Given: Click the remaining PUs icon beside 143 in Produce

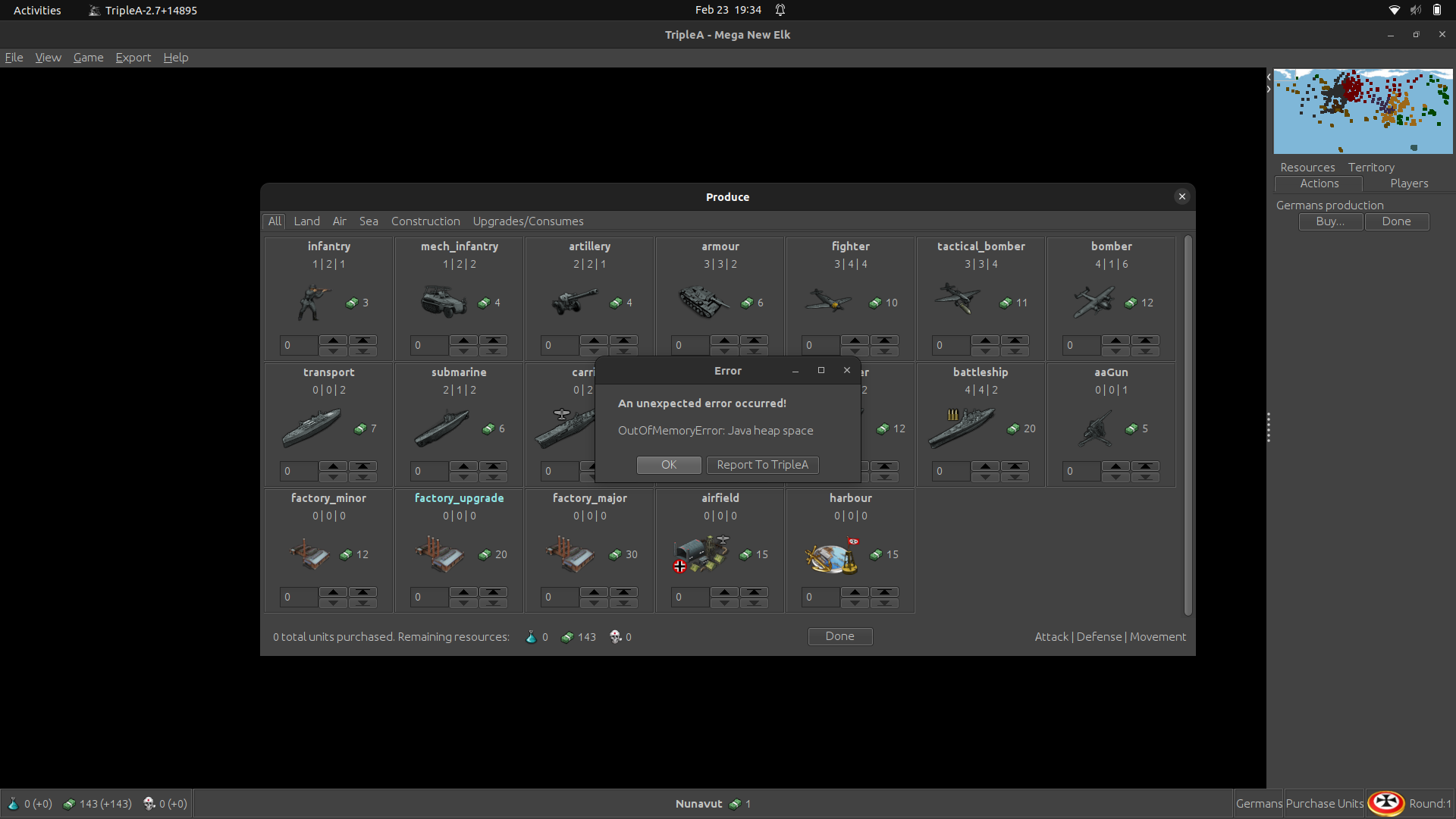Looking at the screenshot, I should 567,637.
